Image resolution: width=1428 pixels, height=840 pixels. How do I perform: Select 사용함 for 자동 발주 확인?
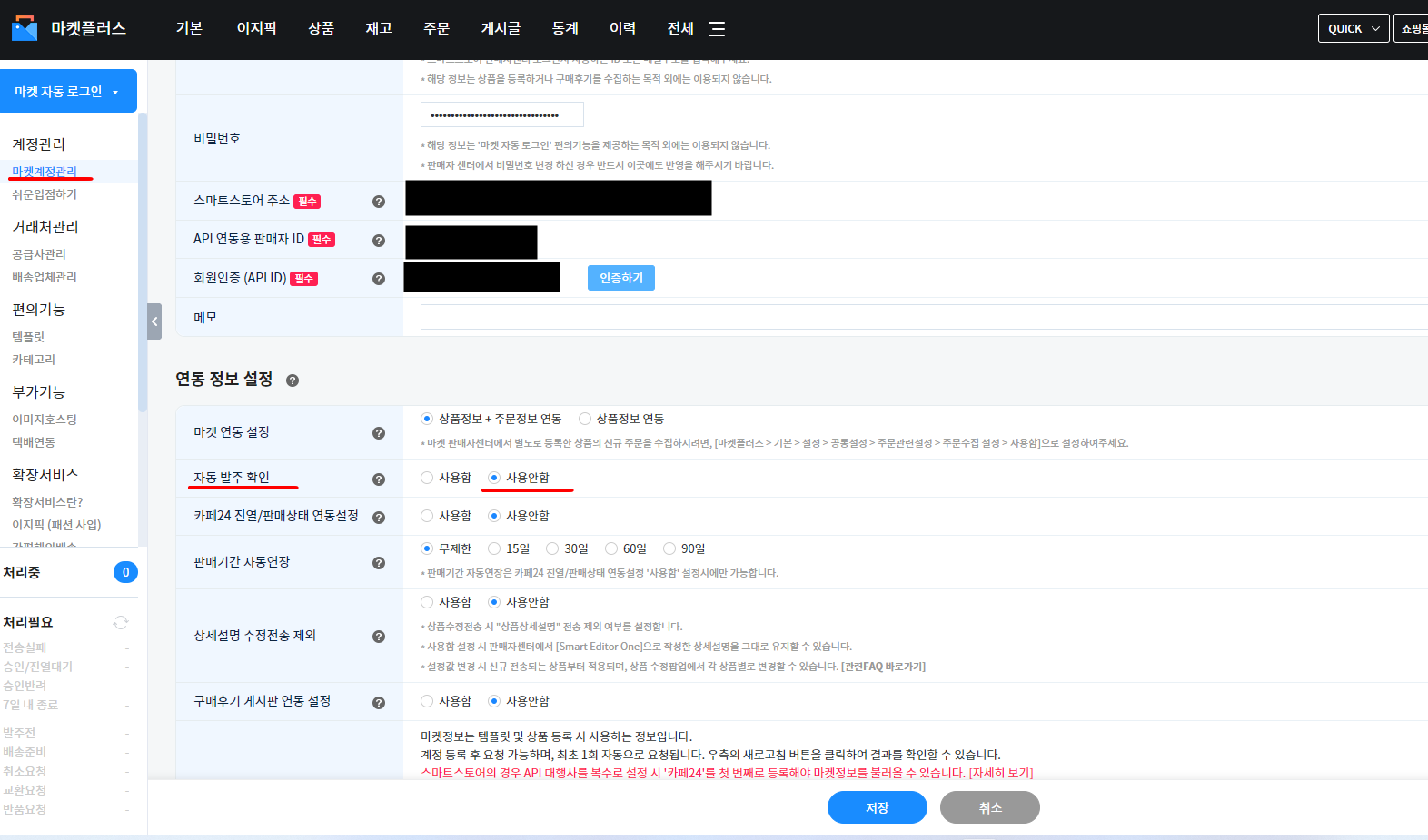(427, 478)
